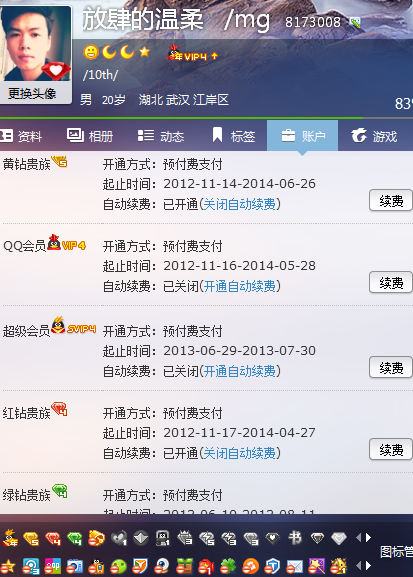Click the grey heart icon in bottom bar
413x577 pixels.
[119, 539]
